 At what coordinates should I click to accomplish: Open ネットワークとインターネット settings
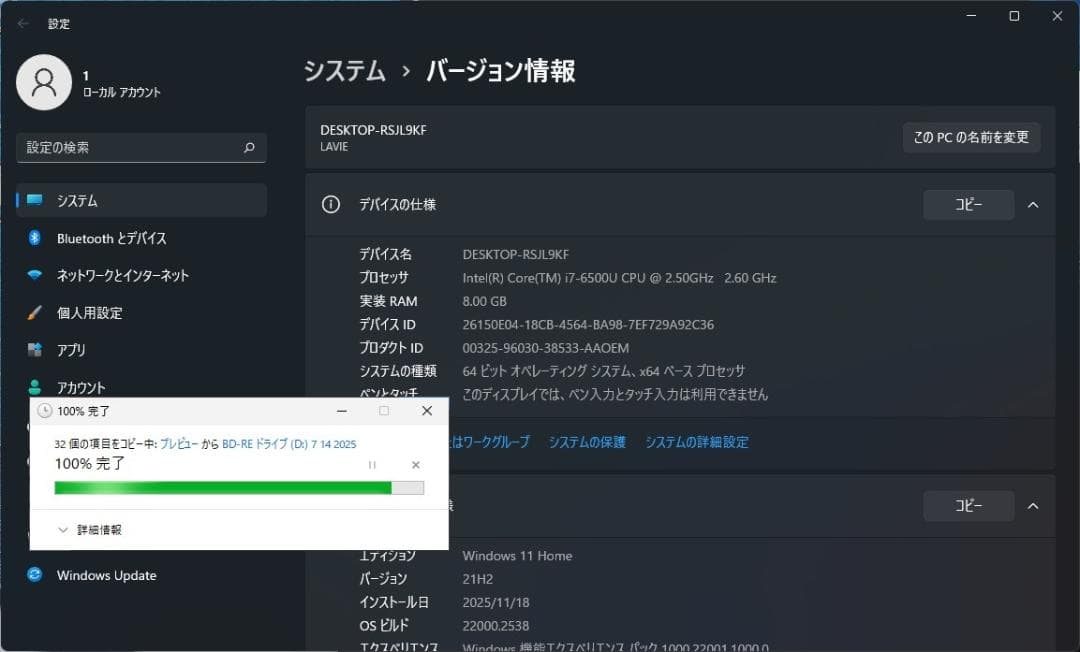(120, 275)
